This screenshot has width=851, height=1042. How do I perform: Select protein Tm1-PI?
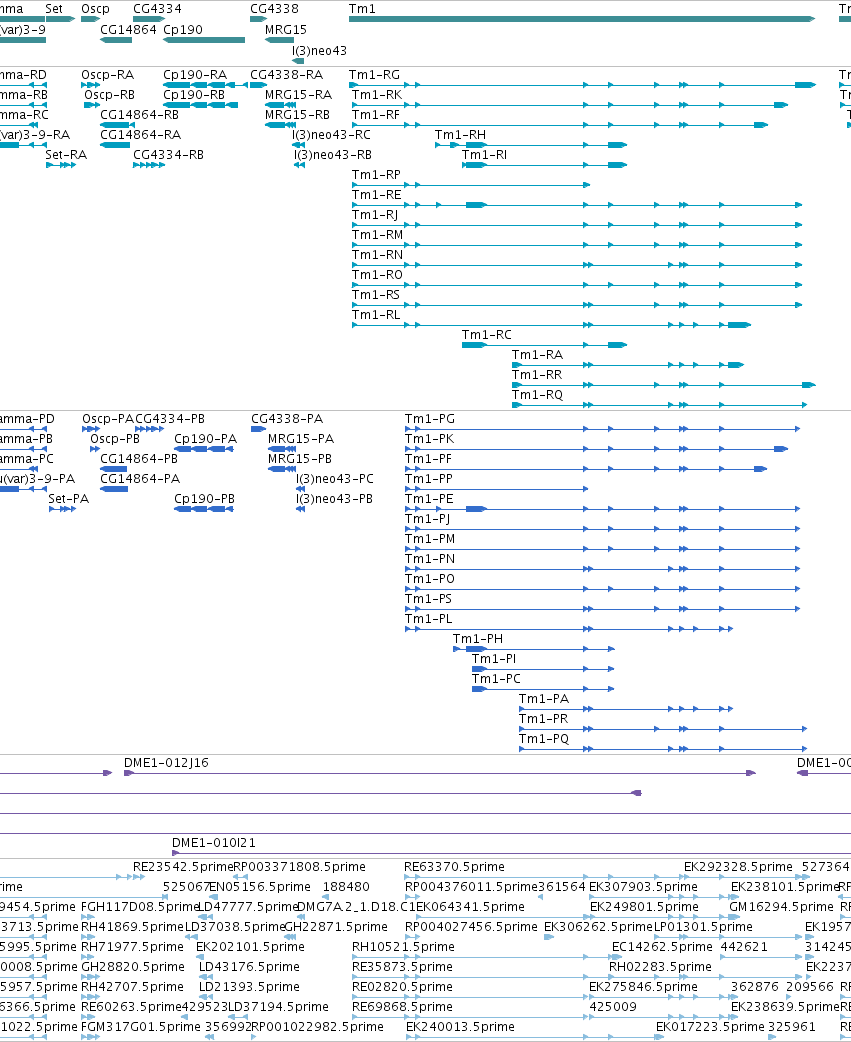point(494,659)
